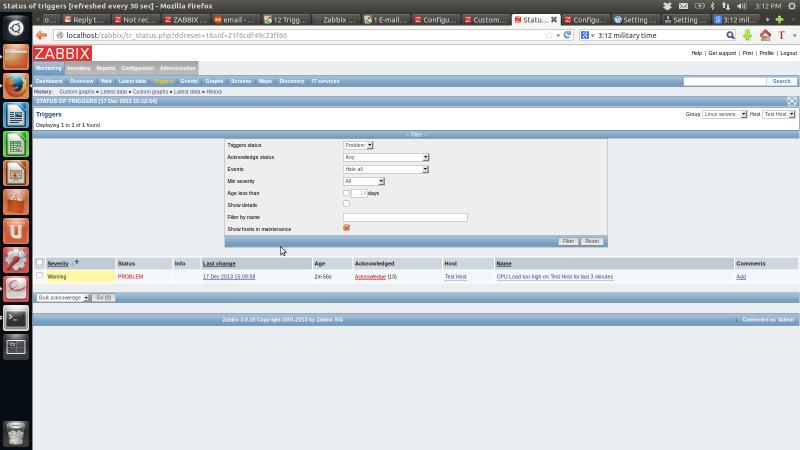Viewport: 800px width, 450px height.
Task: Open the Graphs submenu item
Action: point(214,81)
